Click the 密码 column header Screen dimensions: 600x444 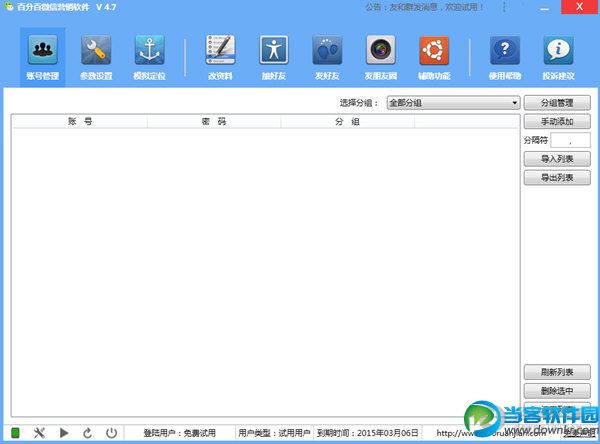tap(214, 121)
